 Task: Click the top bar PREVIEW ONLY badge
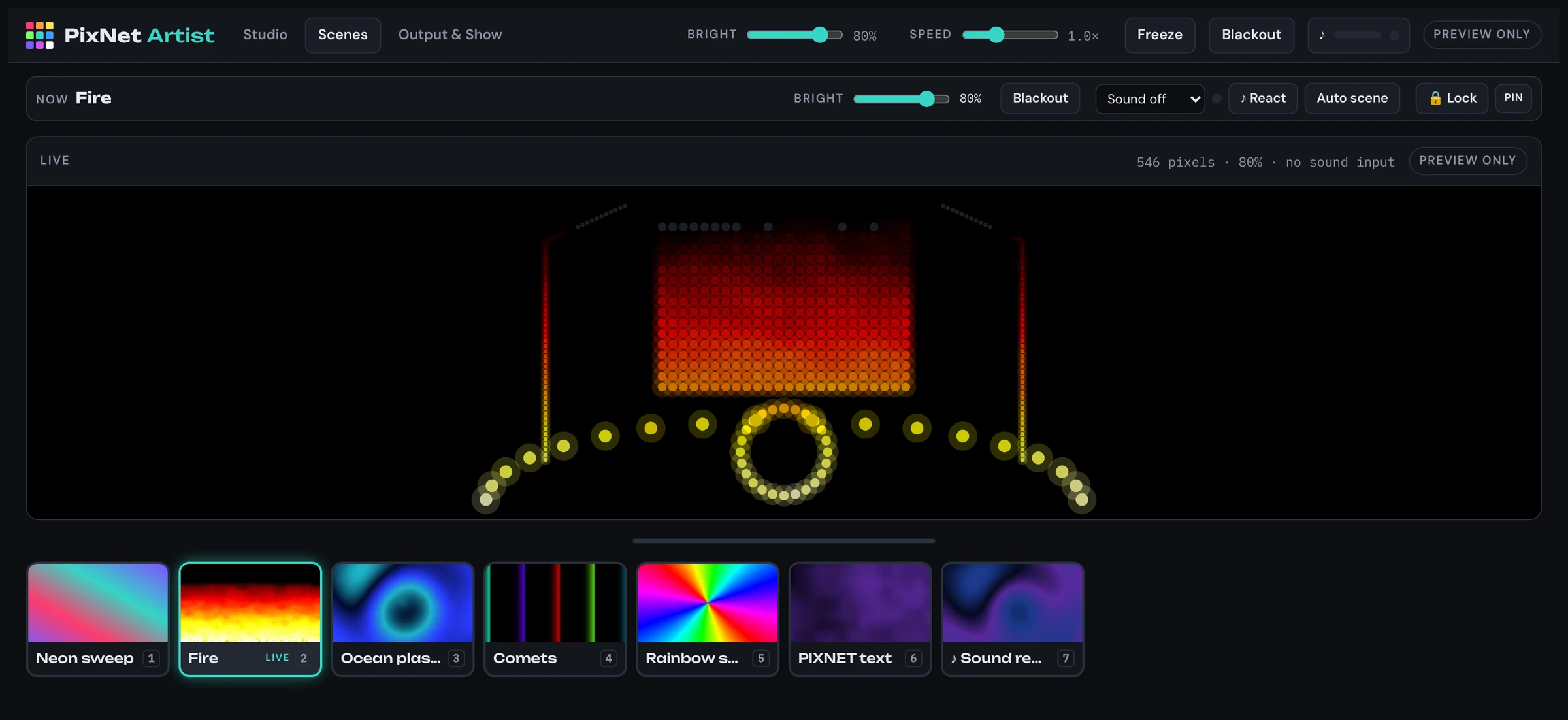[1482, 34]
